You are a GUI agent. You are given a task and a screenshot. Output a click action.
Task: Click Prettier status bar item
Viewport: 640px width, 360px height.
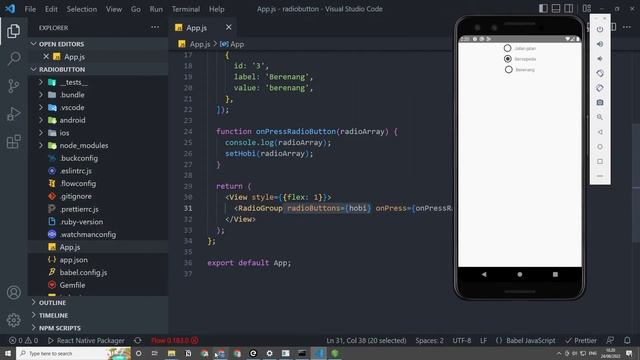click(581, 340)
